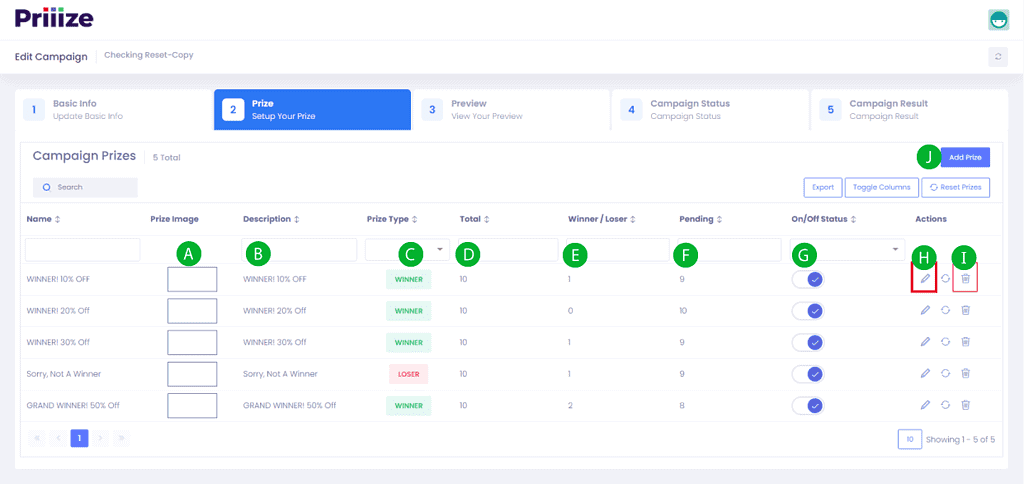This screenshot has width=1024, height=484.
Task: Delete the WINNER! 10% OFF prize
Action: 965,279
